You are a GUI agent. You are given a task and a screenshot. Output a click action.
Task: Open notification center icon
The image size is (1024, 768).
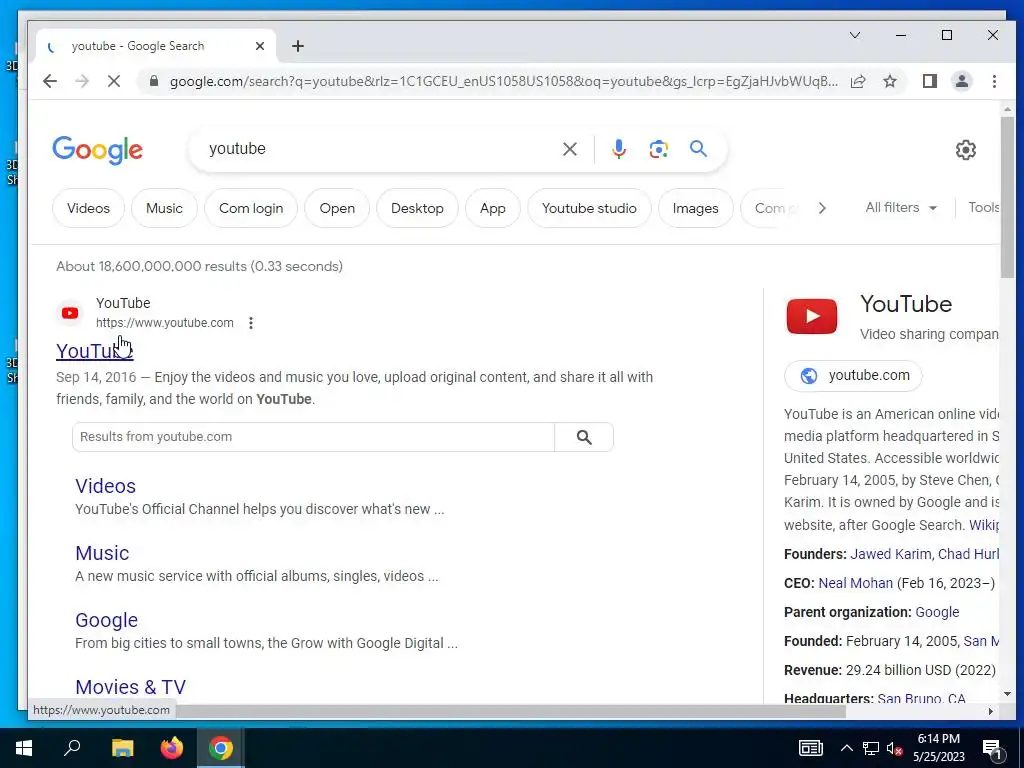point(992,748)
